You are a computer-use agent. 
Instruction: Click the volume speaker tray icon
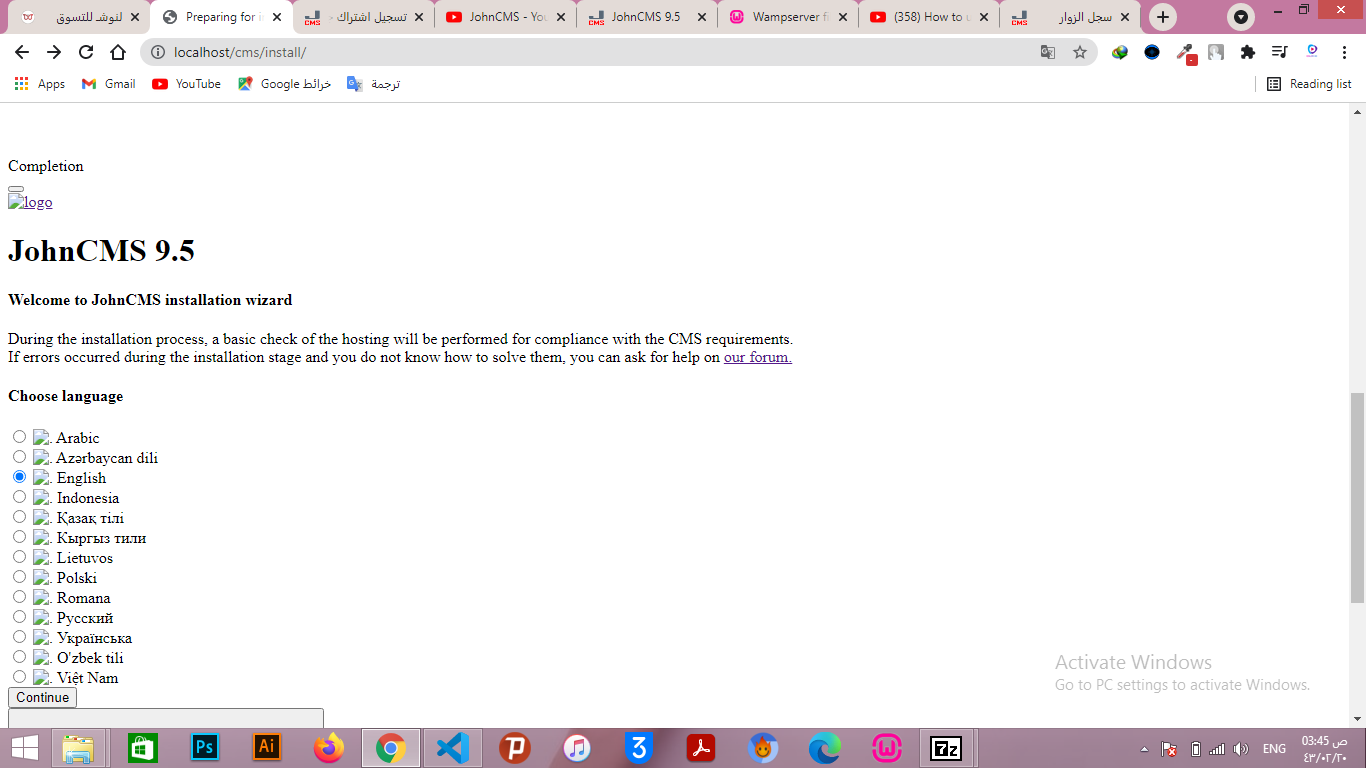tap(1241, 749)
